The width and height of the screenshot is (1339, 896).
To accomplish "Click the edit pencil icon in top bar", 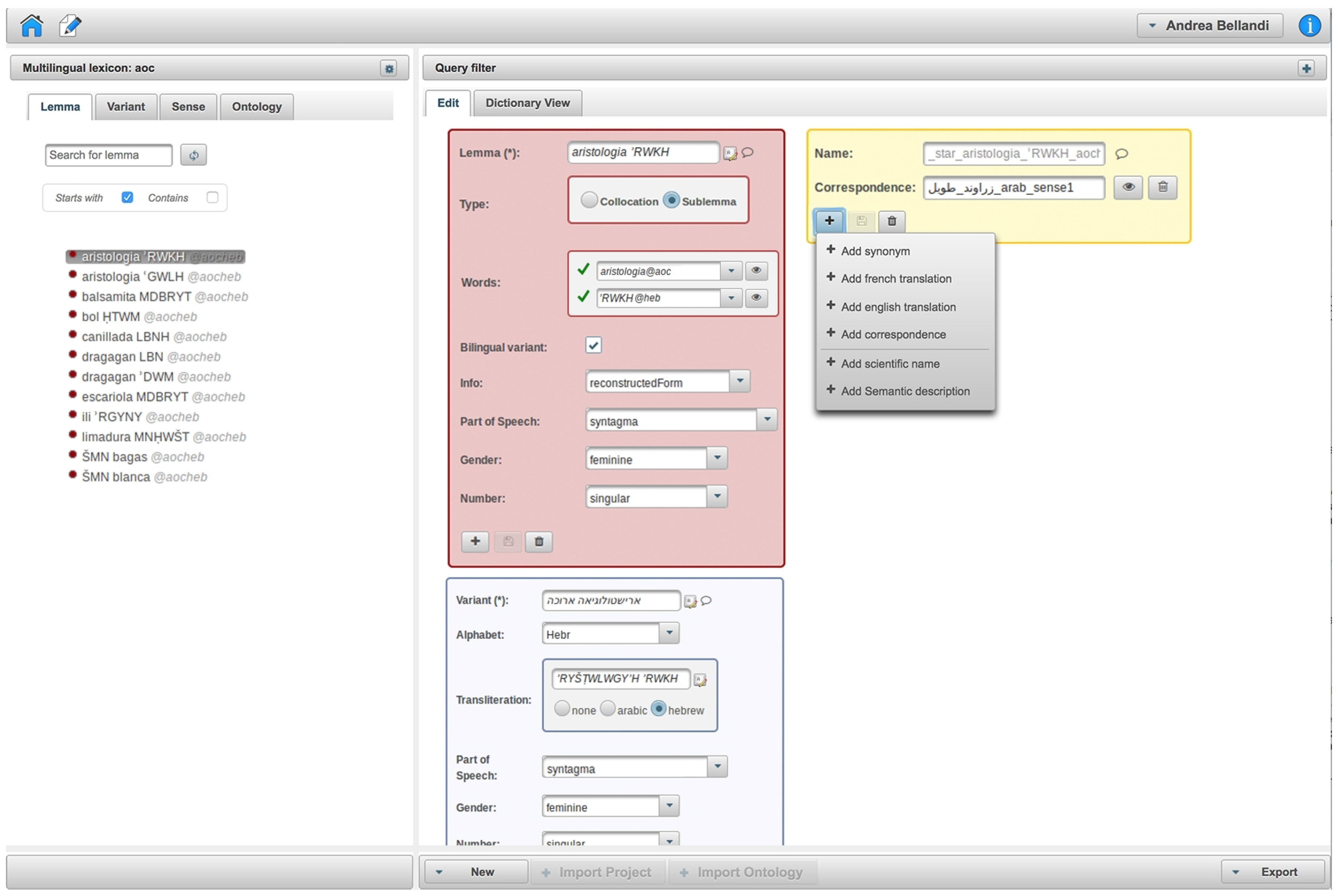I will [70, 25].
